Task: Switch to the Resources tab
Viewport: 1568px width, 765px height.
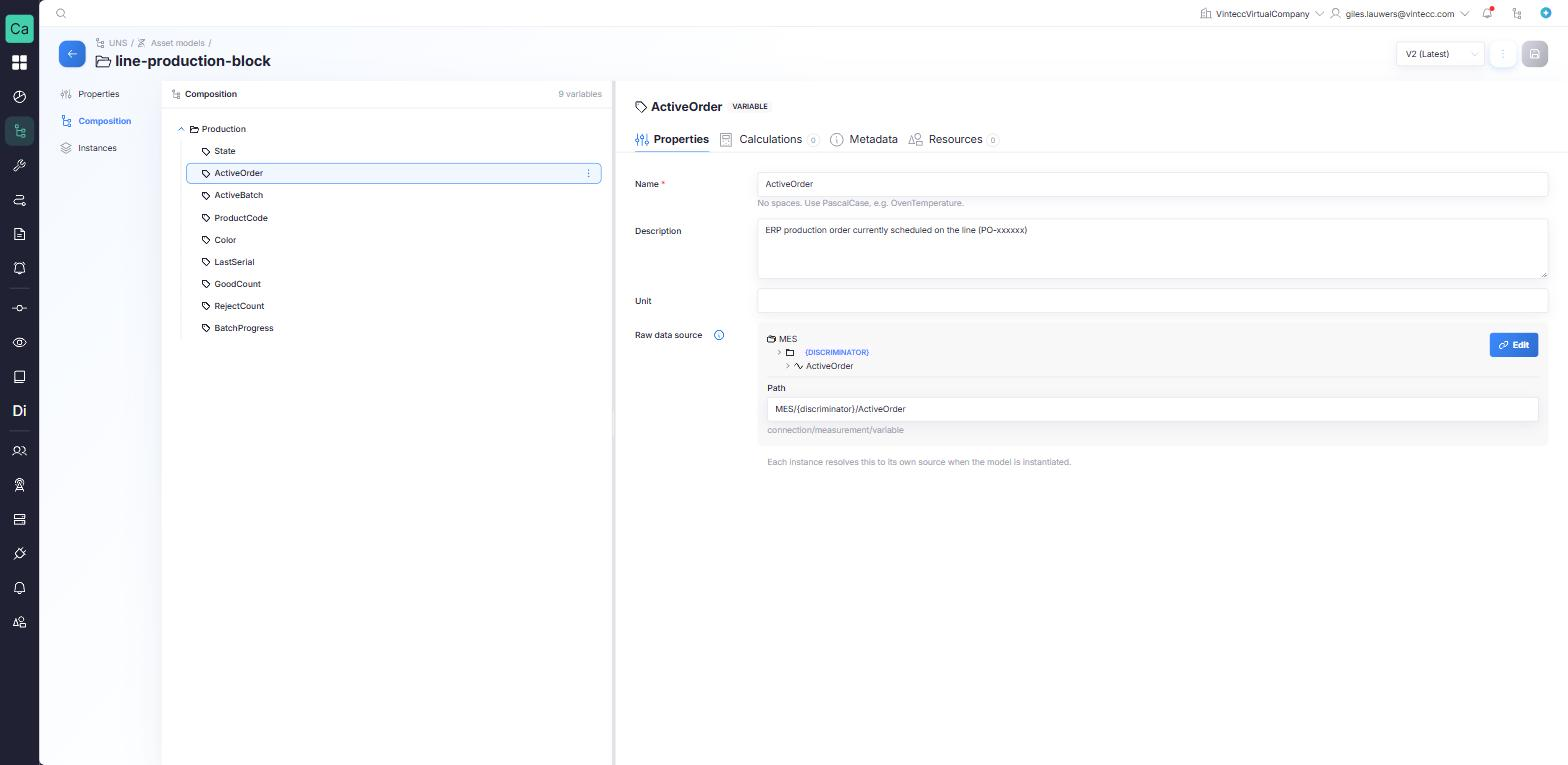Action: tap(953, 139)
